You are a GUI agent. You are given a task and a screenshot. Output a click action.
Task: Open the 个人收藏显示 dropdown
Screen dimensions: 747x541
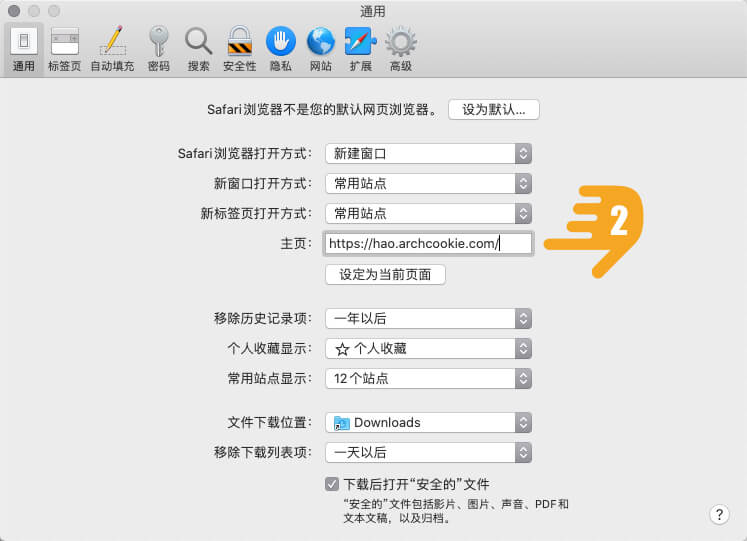(x=428, y=349)
